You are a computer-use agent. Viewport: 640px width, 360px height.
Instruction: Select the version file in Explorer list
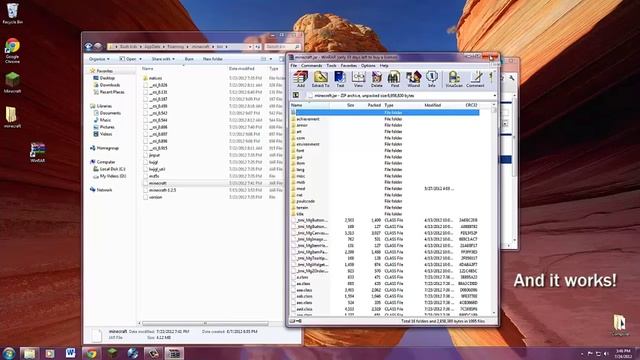pos(156,197)
